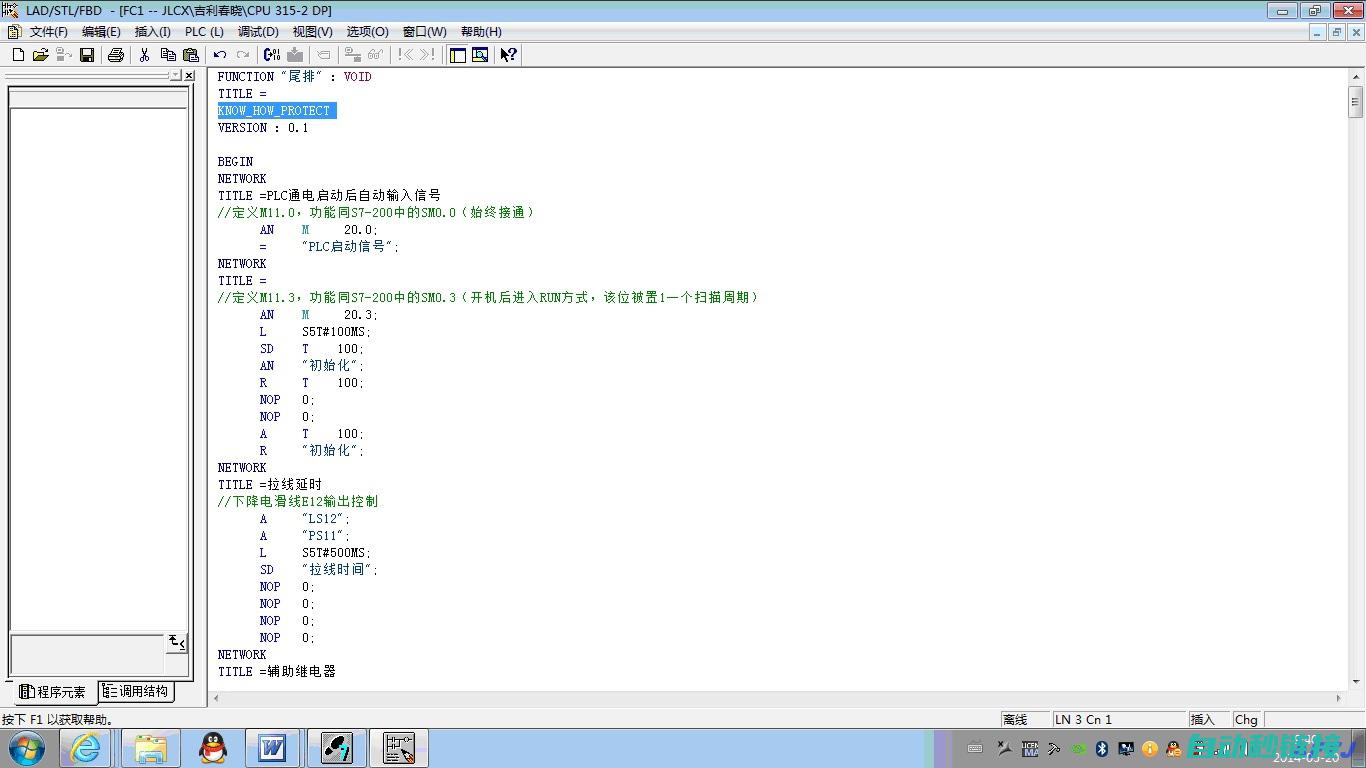The height and width of the screenshot is (768, 1366).
Task: Open the 帮助(H) menu
Action: click(x=481, y=32)
